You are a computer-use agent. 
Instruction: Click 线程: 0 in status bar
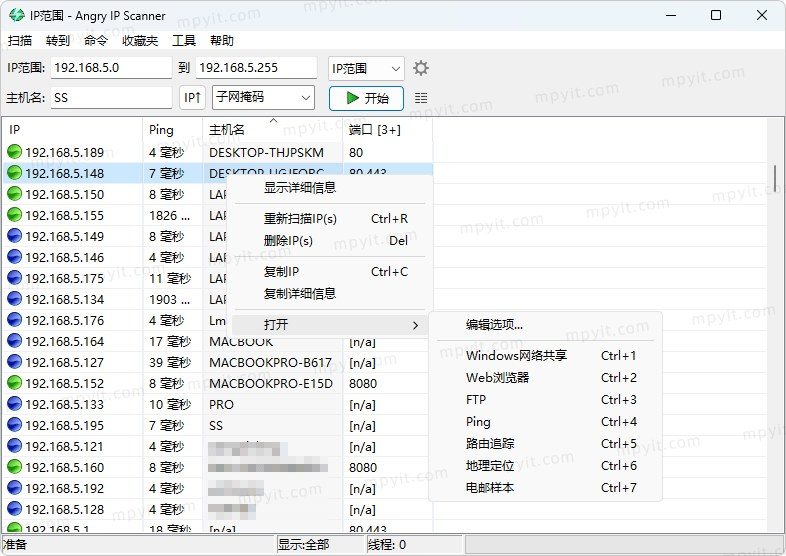tap(414, 544)
